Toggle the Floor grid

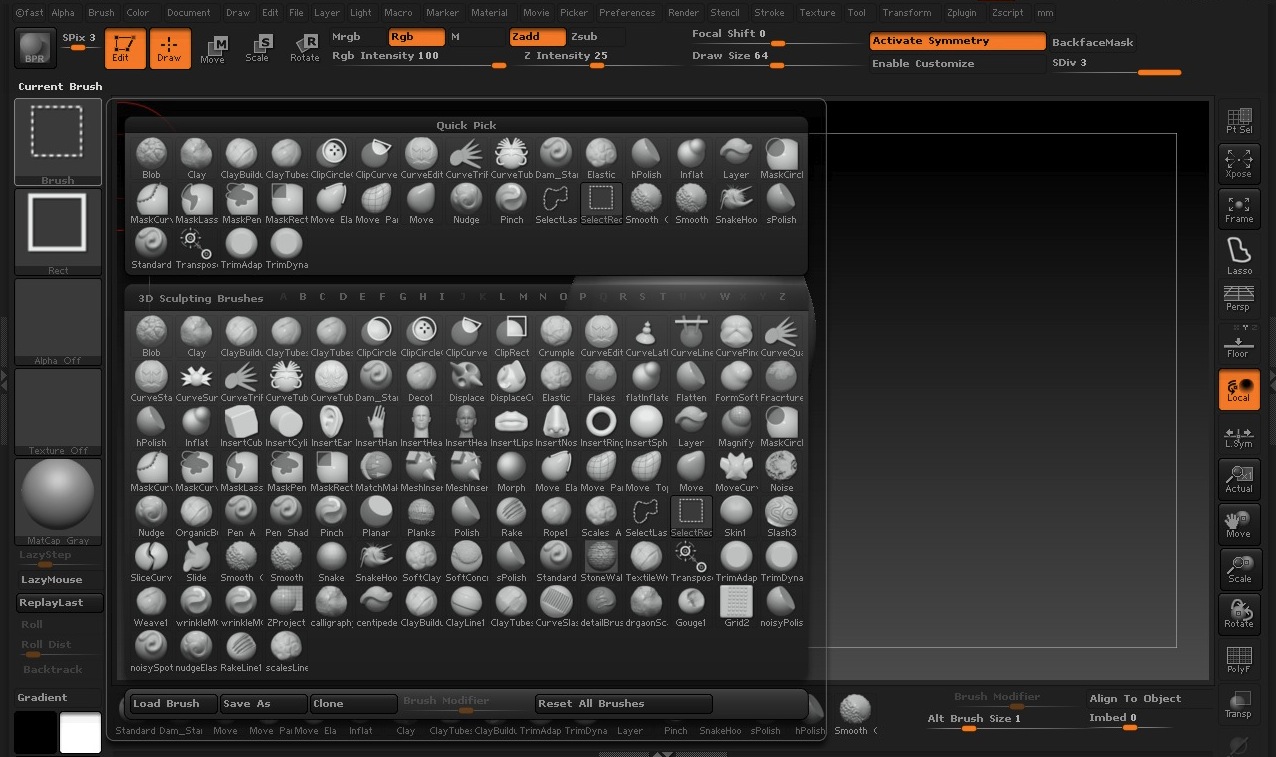(x=1239, y=344)
